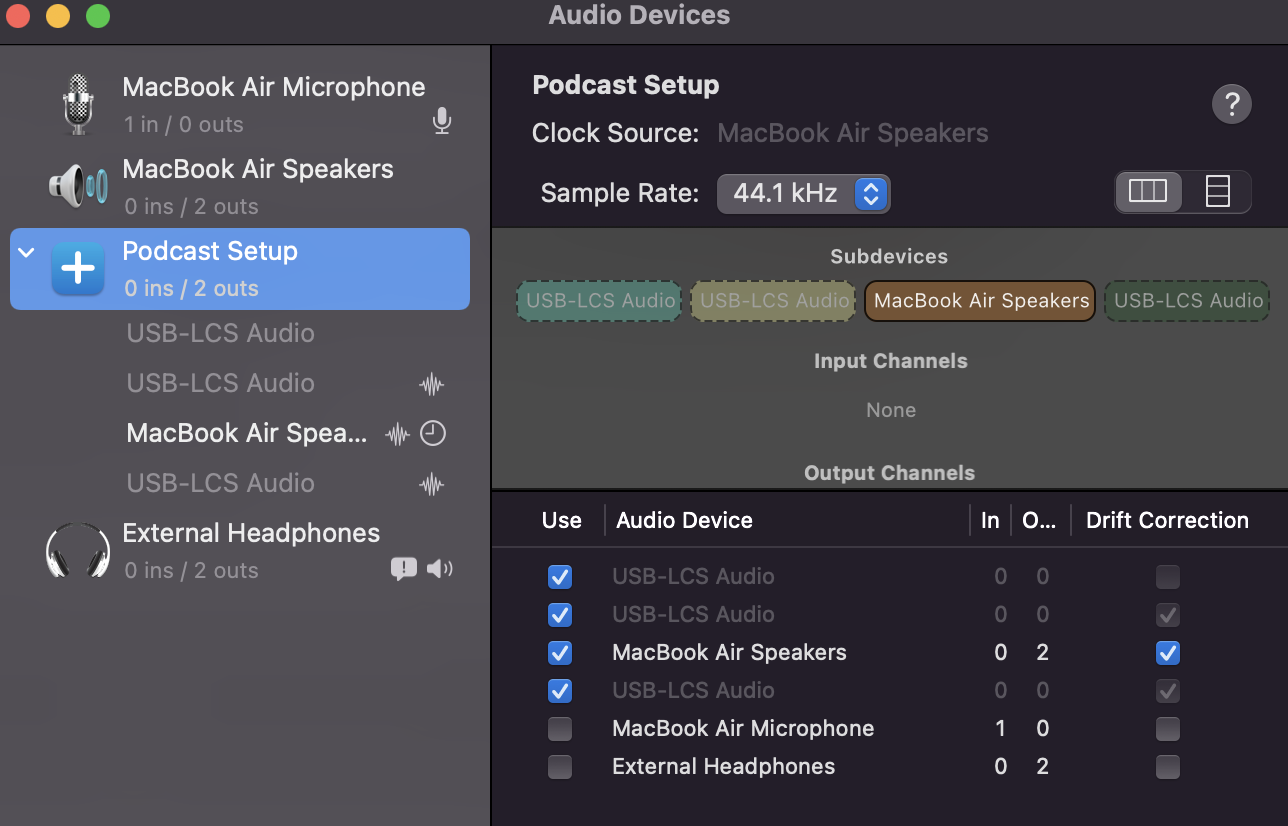Click the External Headphones icon in the sidebar

(78, 550)
